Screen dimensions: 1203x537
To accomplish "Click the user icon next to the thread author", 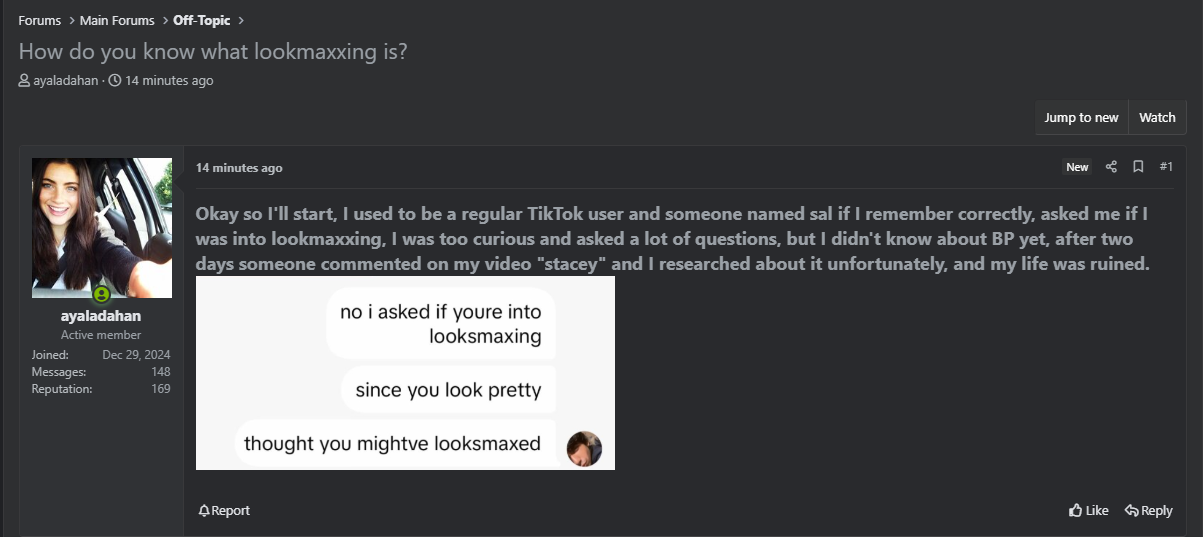I will point(24,80).
